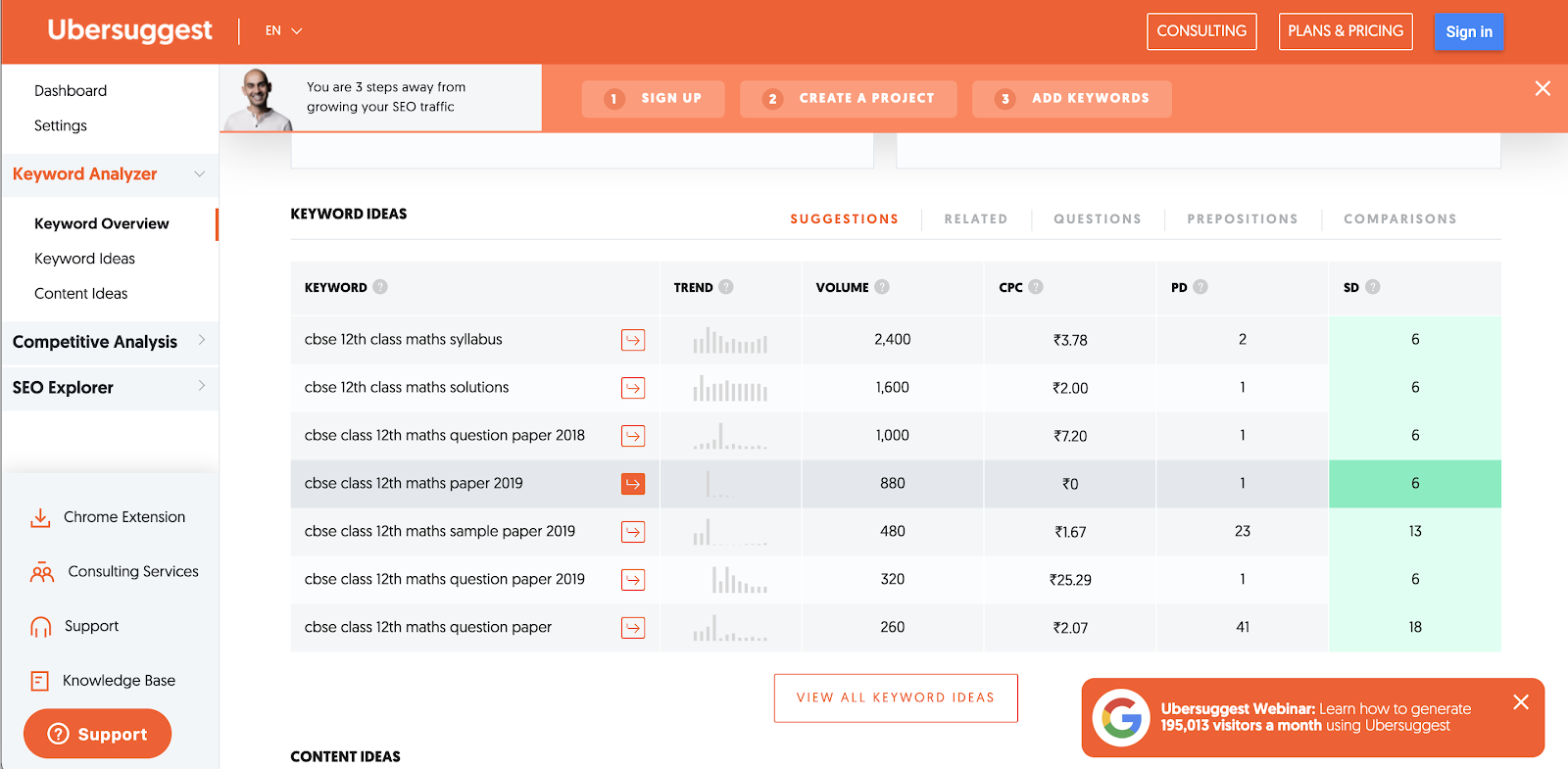Click the orange Support help button
1568x769 pixels.
(97, 735)
